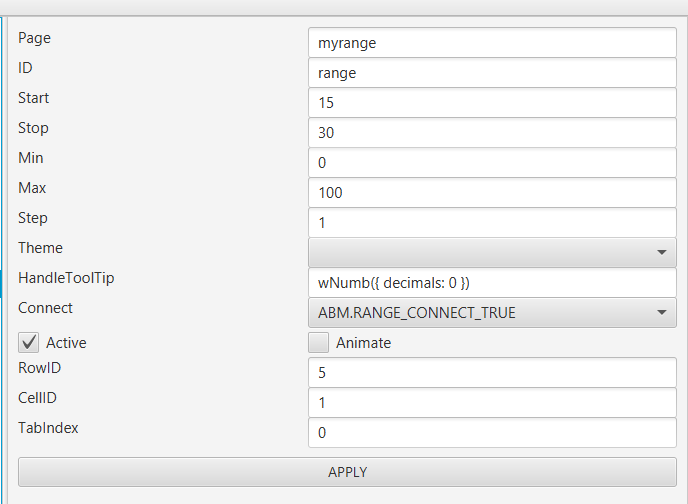The image size is (688, 504).
Task: Focus the CellID text field
Action: click(492, 403)
